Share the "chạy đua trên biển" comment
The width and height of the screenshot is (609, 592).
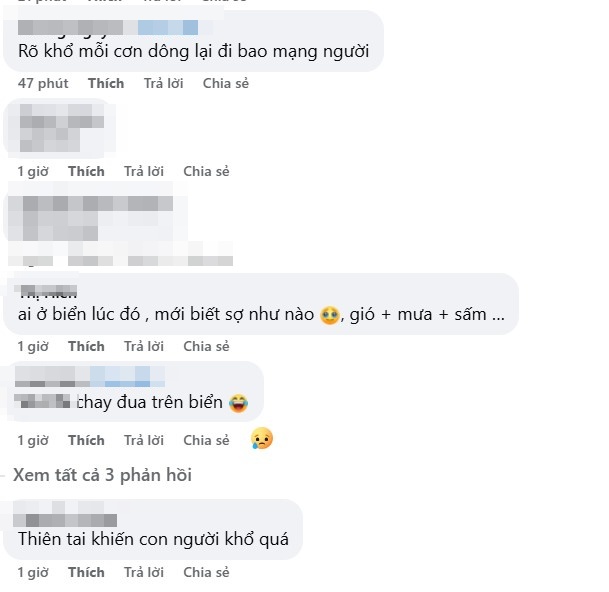click(206, 441)
